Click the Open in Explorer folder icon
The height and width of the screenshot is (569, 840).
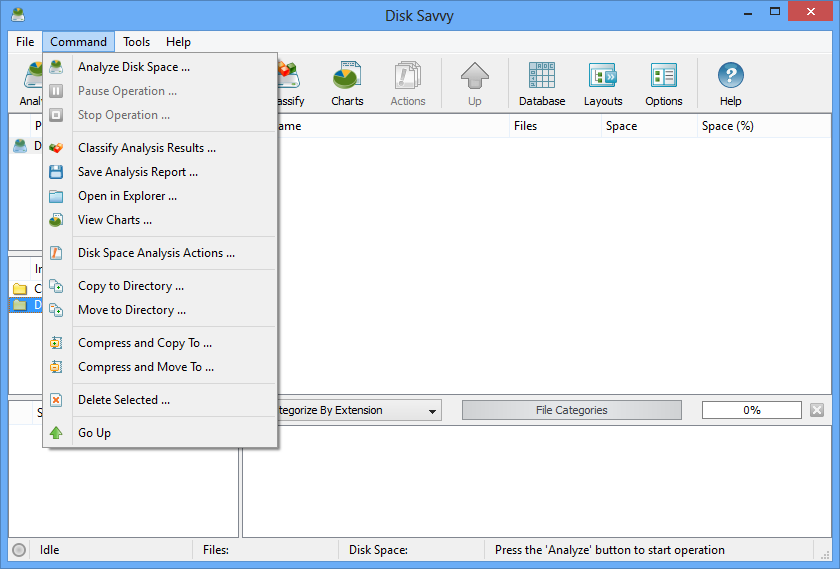[x=56, y=196]
